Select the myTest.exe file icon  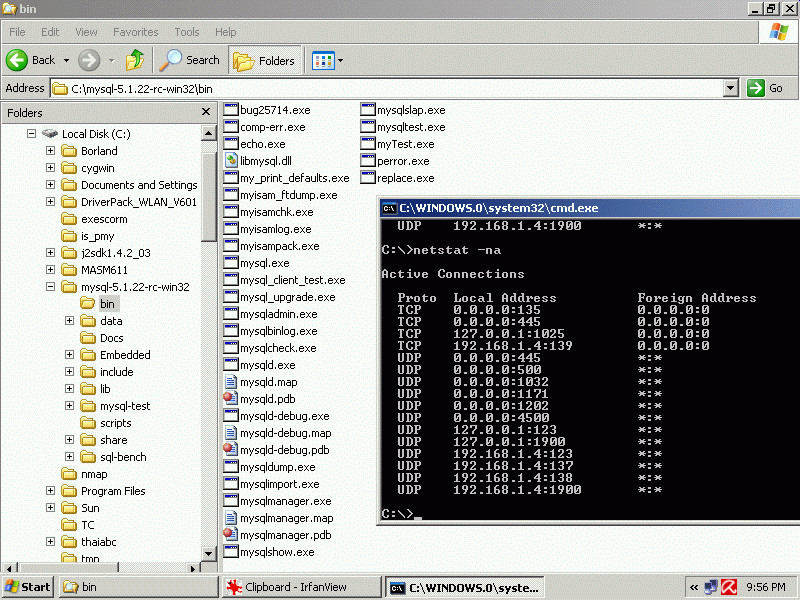pyautogui.click(x=368, y=143)
